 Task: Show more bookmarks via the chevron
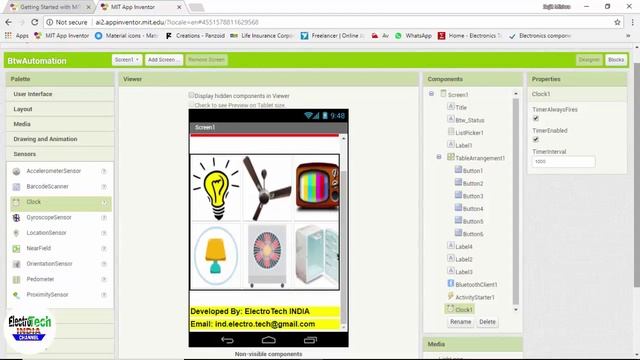coord(628,36)
